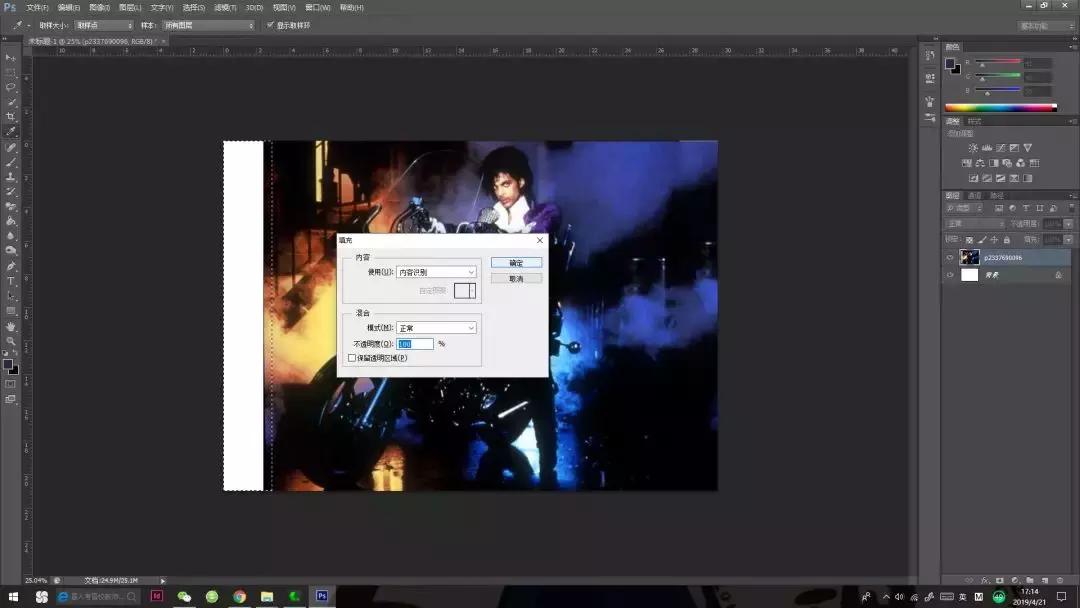The image size is (1080, 608).
Task: Choose the Type (T) tool
Action: pos(11,281)
